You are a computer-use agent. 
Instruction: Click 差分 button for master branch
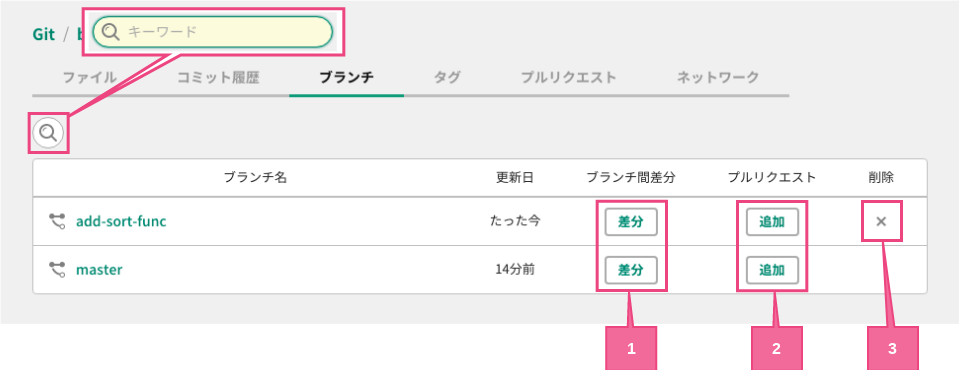coord(631,270)
